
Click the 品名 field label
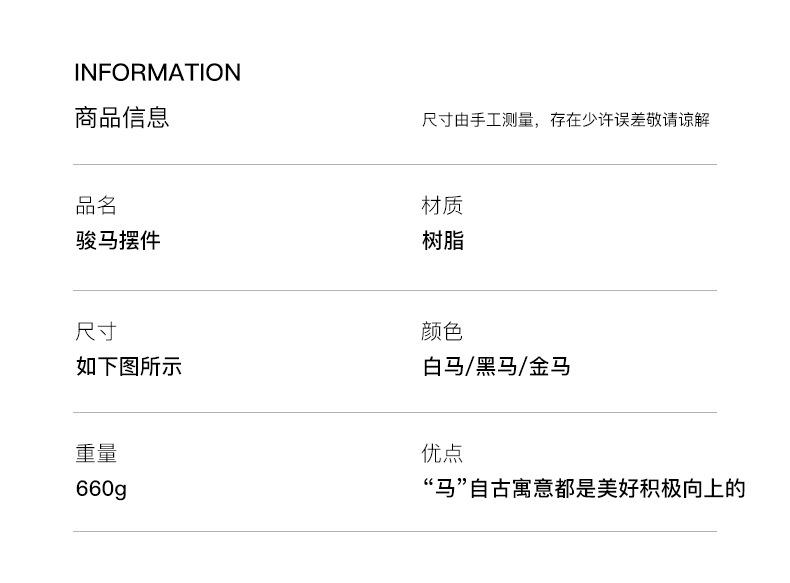[96, 206]
